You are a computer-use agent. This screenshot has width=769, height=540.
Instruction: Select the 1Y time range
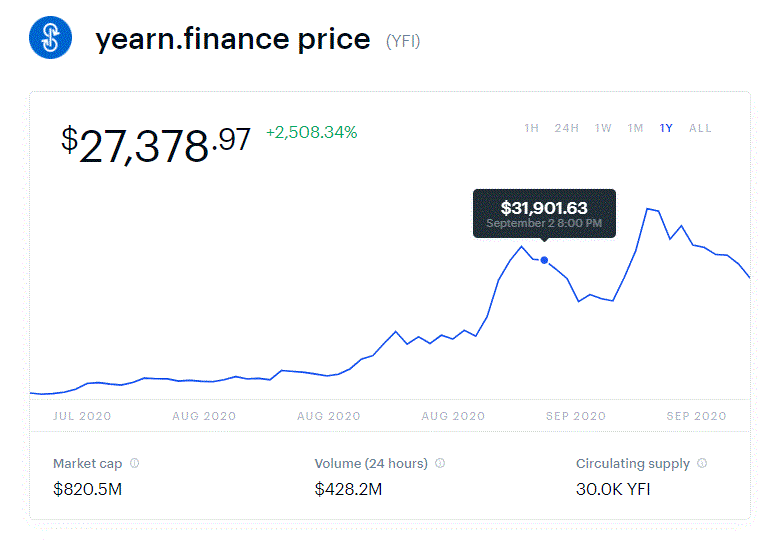666,128
